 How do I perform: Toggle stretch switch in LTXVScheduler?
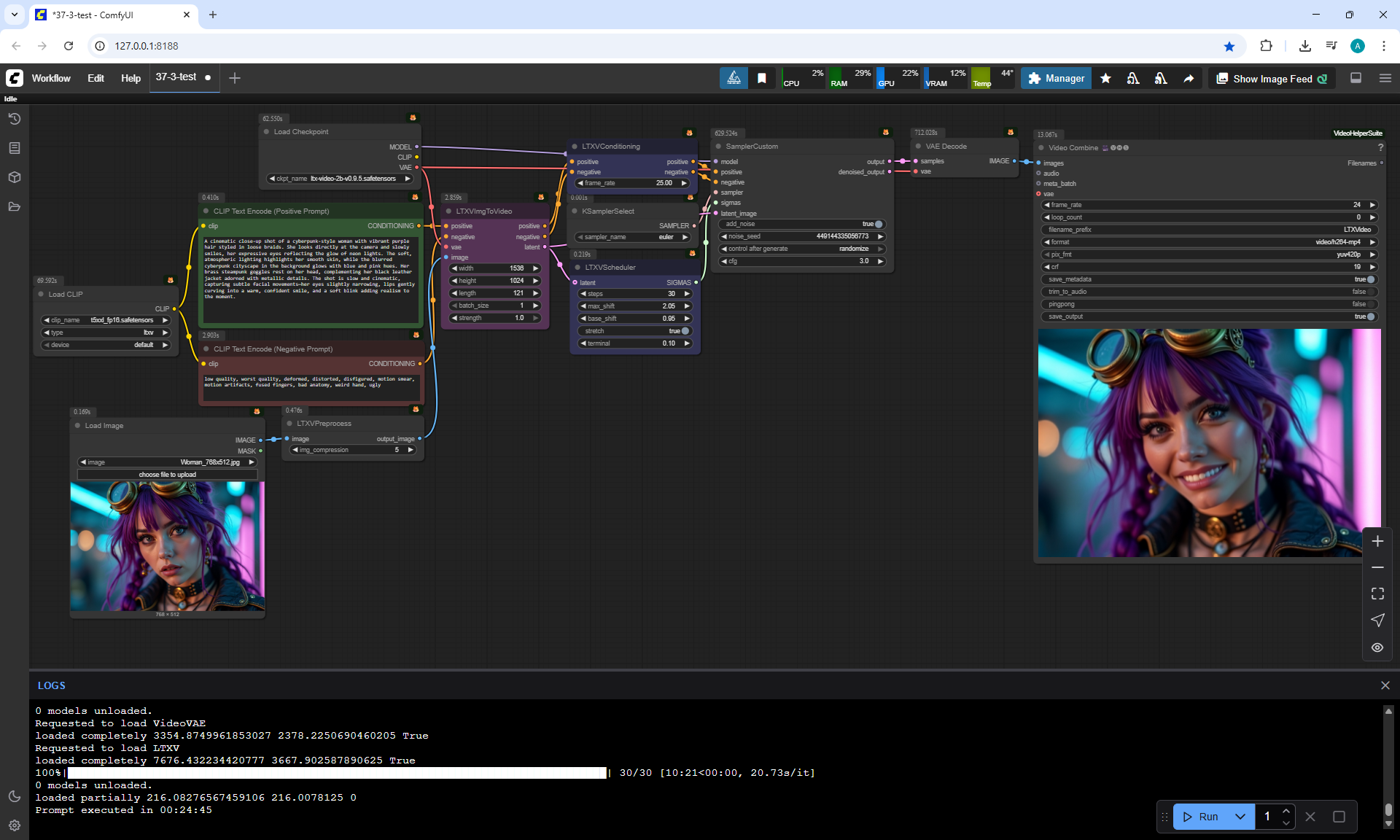(684, 331)
